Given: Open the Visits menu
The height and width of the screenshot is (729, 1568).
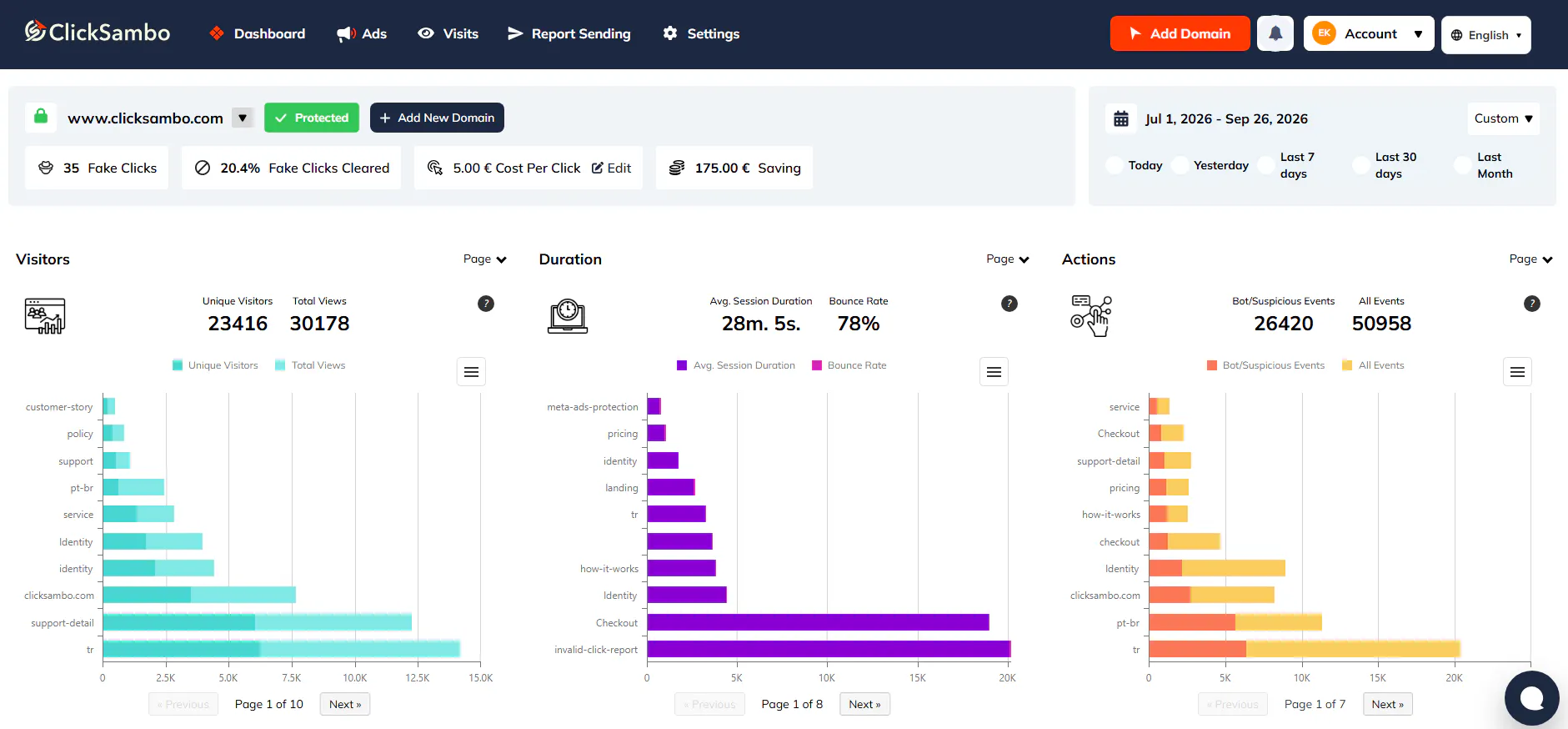Looking at the screenshot, I should click(448, 33).
